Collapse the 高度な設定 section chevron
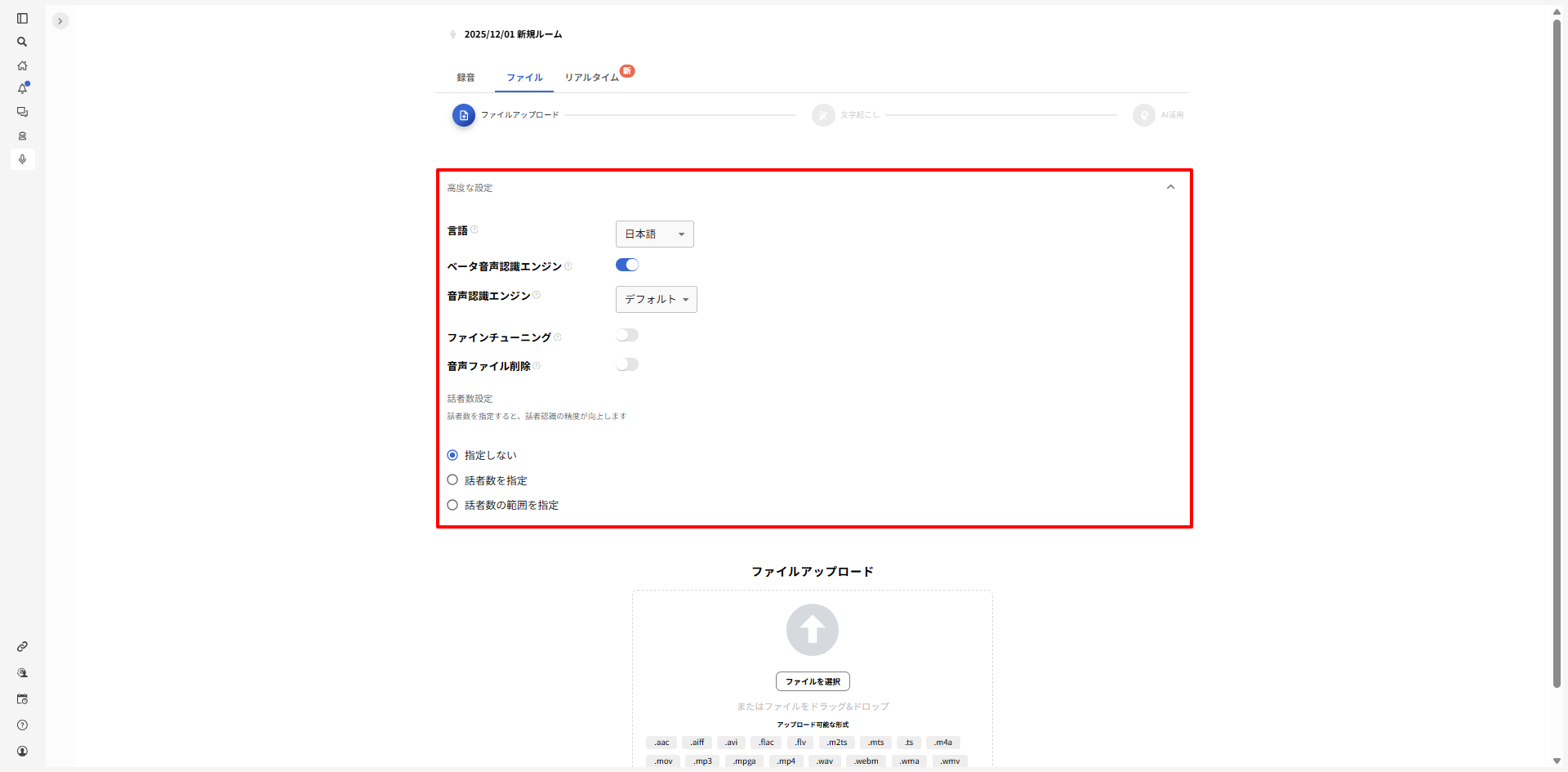1568x772 pixels. point(1170,187)
